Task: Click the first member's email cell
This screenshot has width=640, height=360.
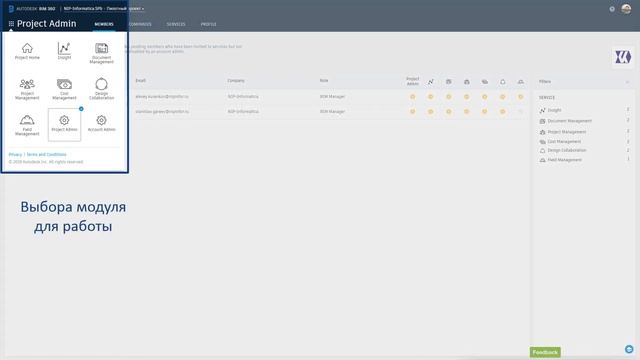Action: 162,97
